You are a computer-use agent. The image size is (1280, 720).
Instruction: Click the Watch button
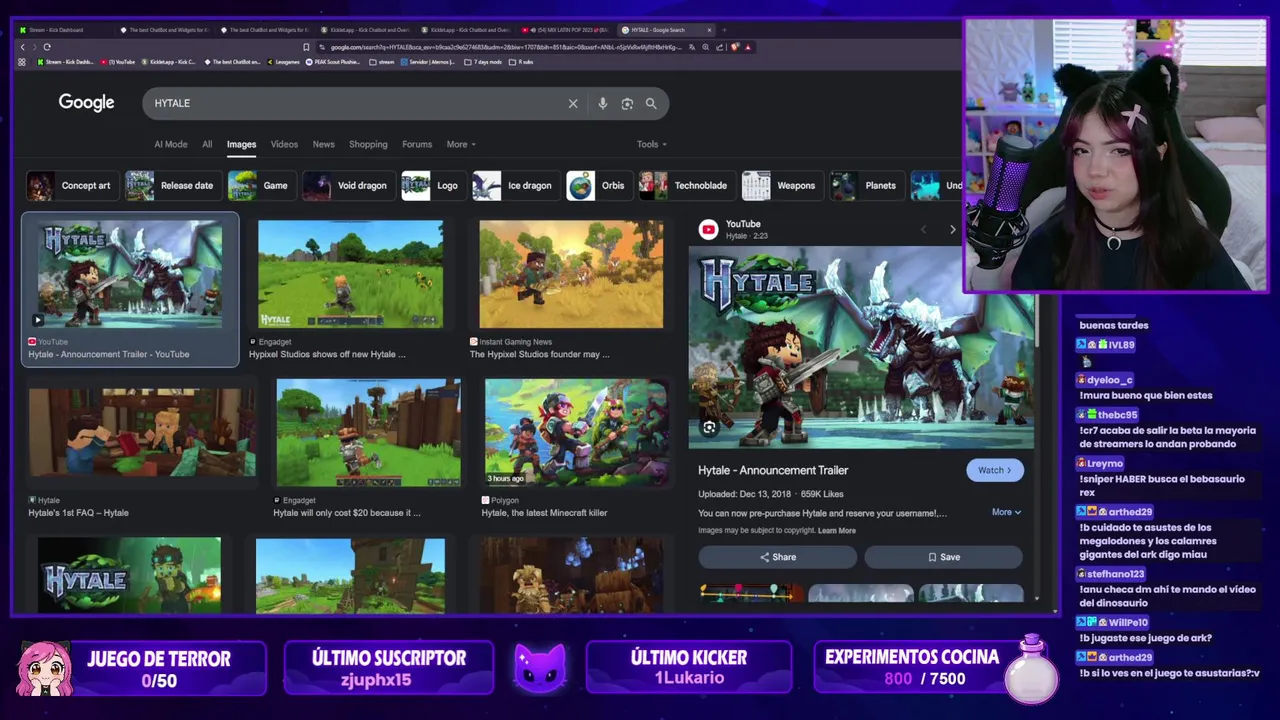pos(995,470)
